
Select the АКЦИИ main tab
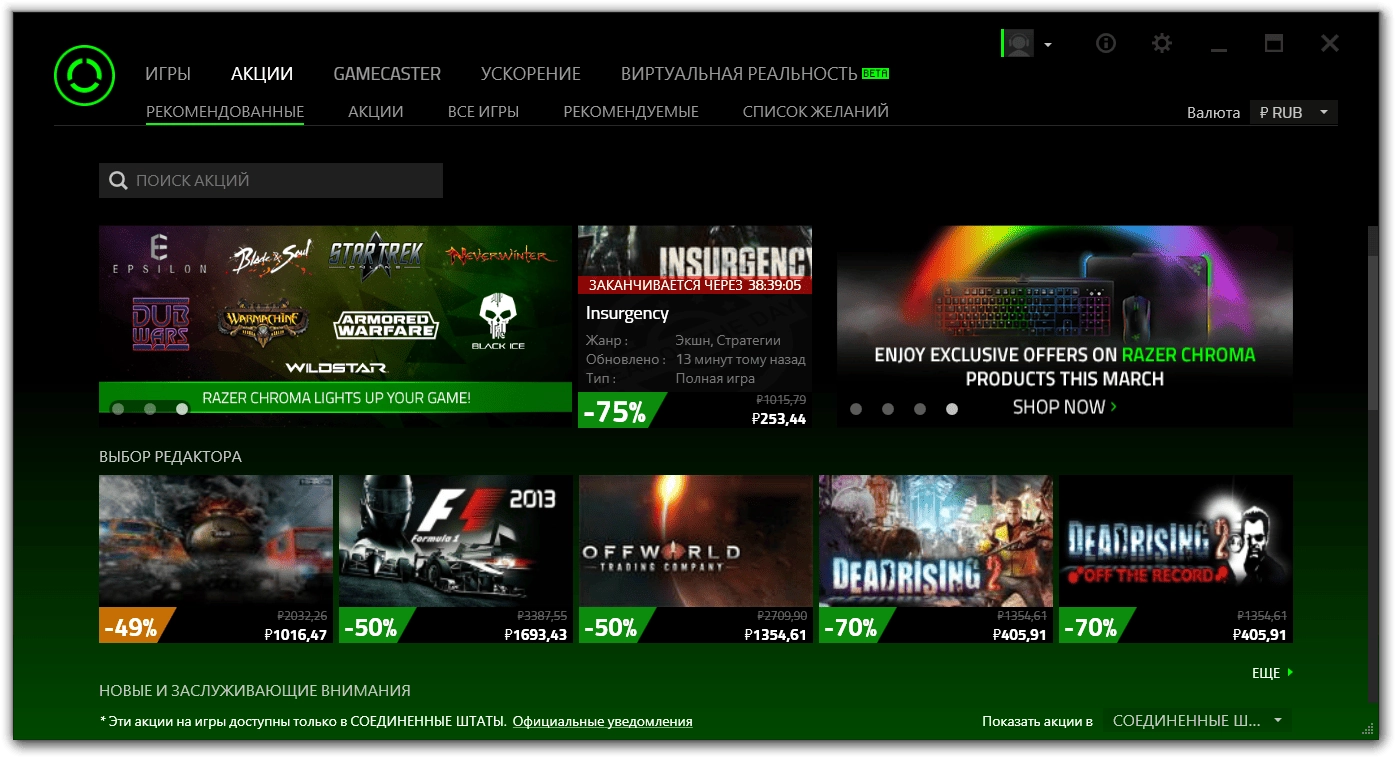(x=262, y=74)
